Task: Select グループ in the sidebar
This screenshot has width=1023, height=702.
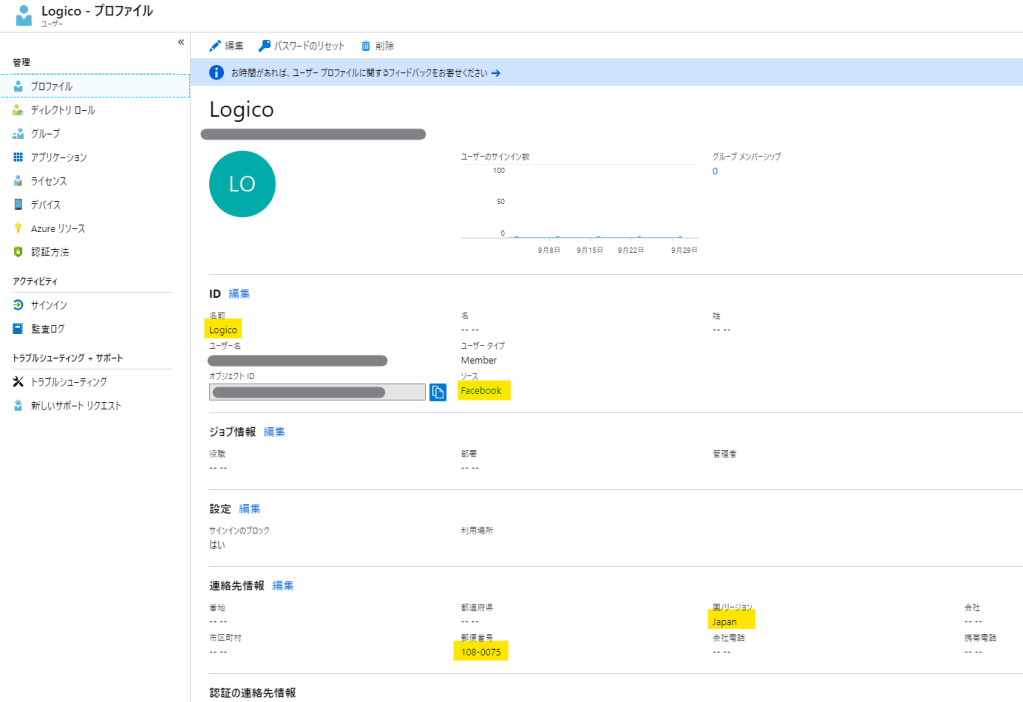Action: pos(45,134)
